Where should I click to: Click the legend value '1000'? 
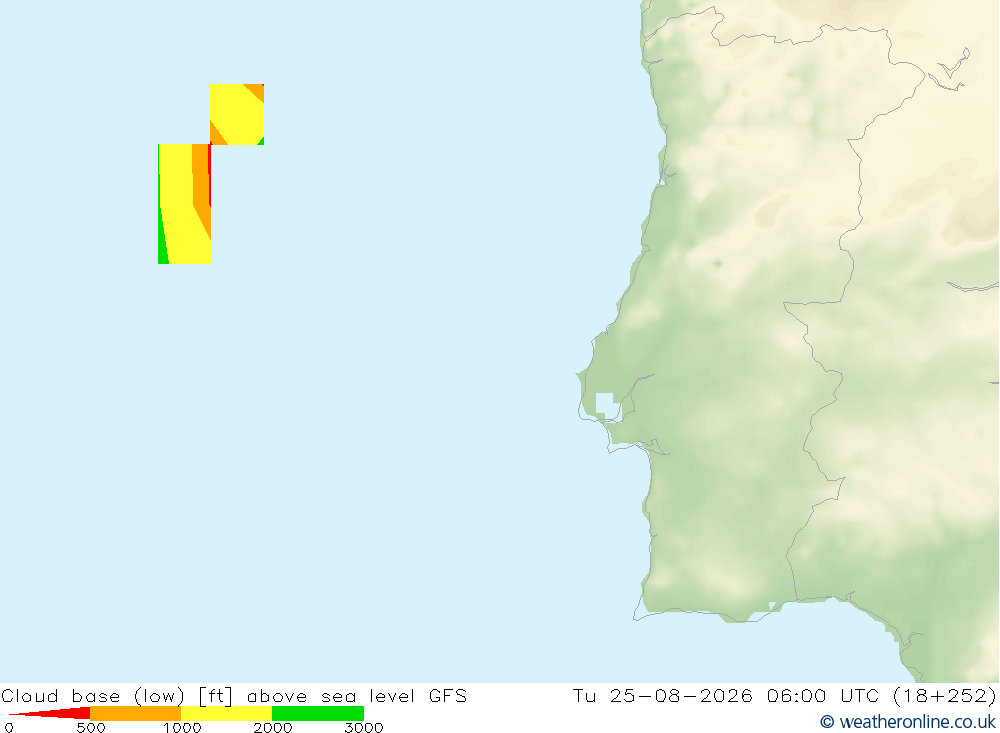coord(182,727)
